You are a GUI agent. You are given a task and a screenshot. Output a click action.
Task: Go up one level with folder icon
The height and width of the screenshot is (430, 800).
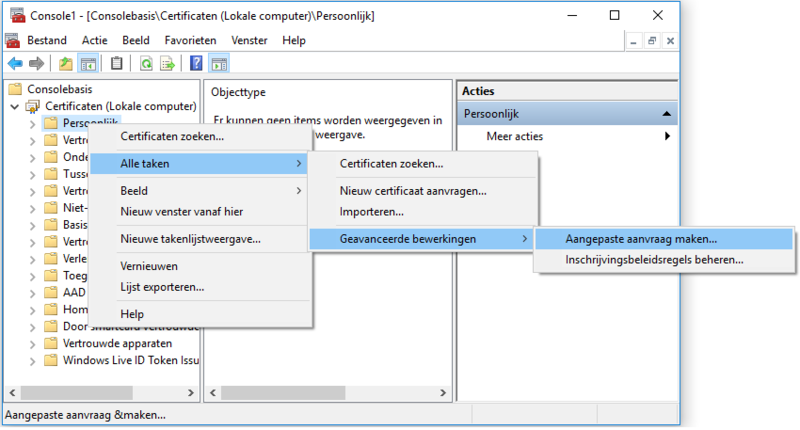click(x=65, y=64)
